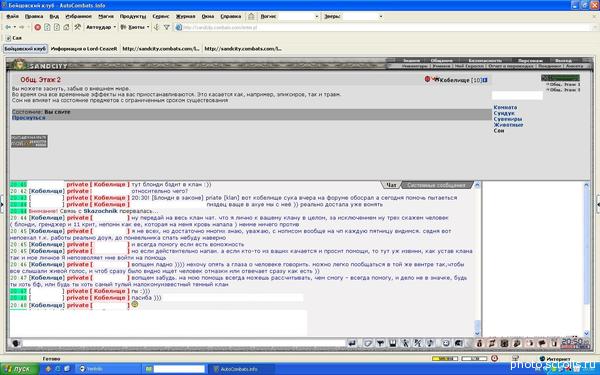
Task: Open the Сундук link
Action: 504,113
